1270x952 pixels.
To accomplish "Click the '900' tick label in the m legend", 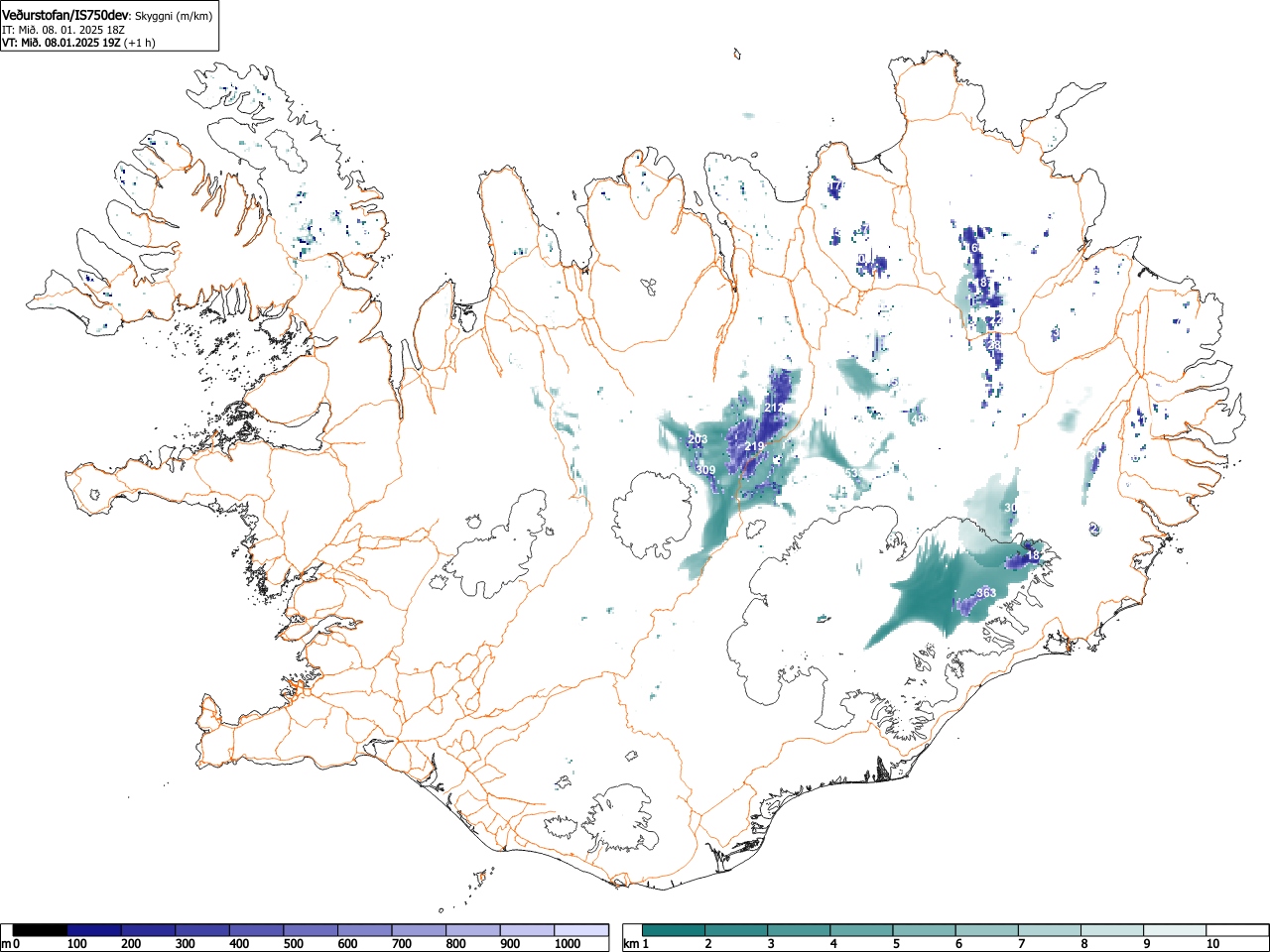I will click(510, 944).
